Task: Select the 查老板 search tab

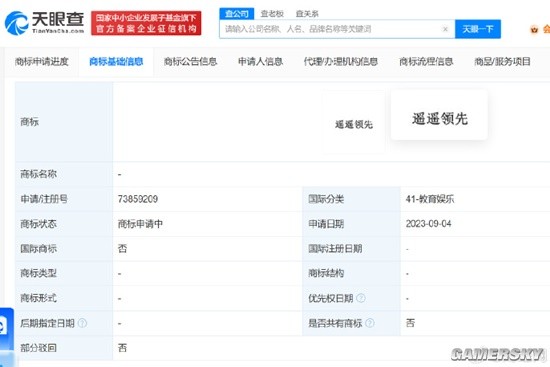Action: click(272, 14)
